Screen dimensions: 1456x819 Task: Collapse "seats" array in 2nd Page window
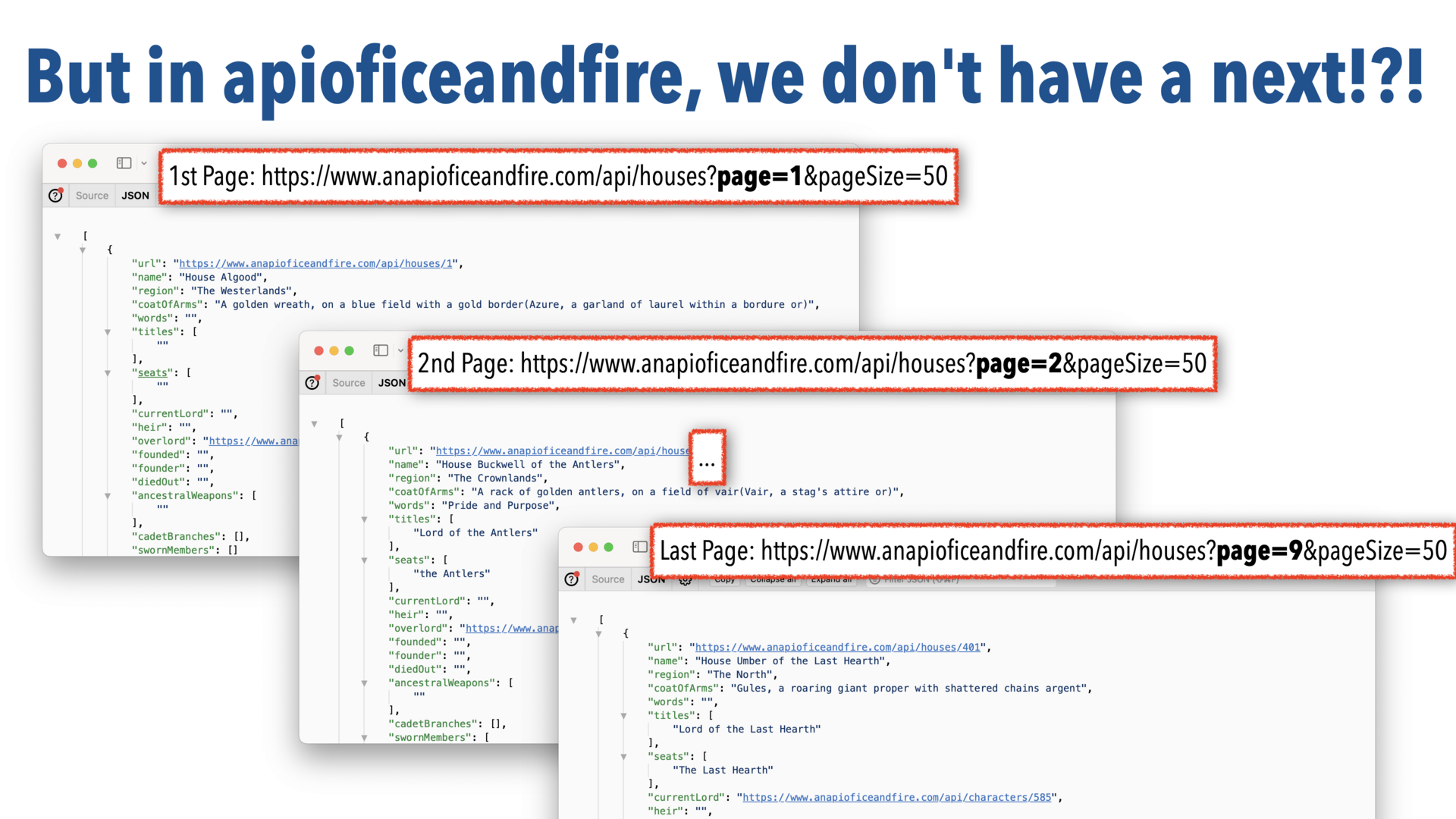point(364,560)
